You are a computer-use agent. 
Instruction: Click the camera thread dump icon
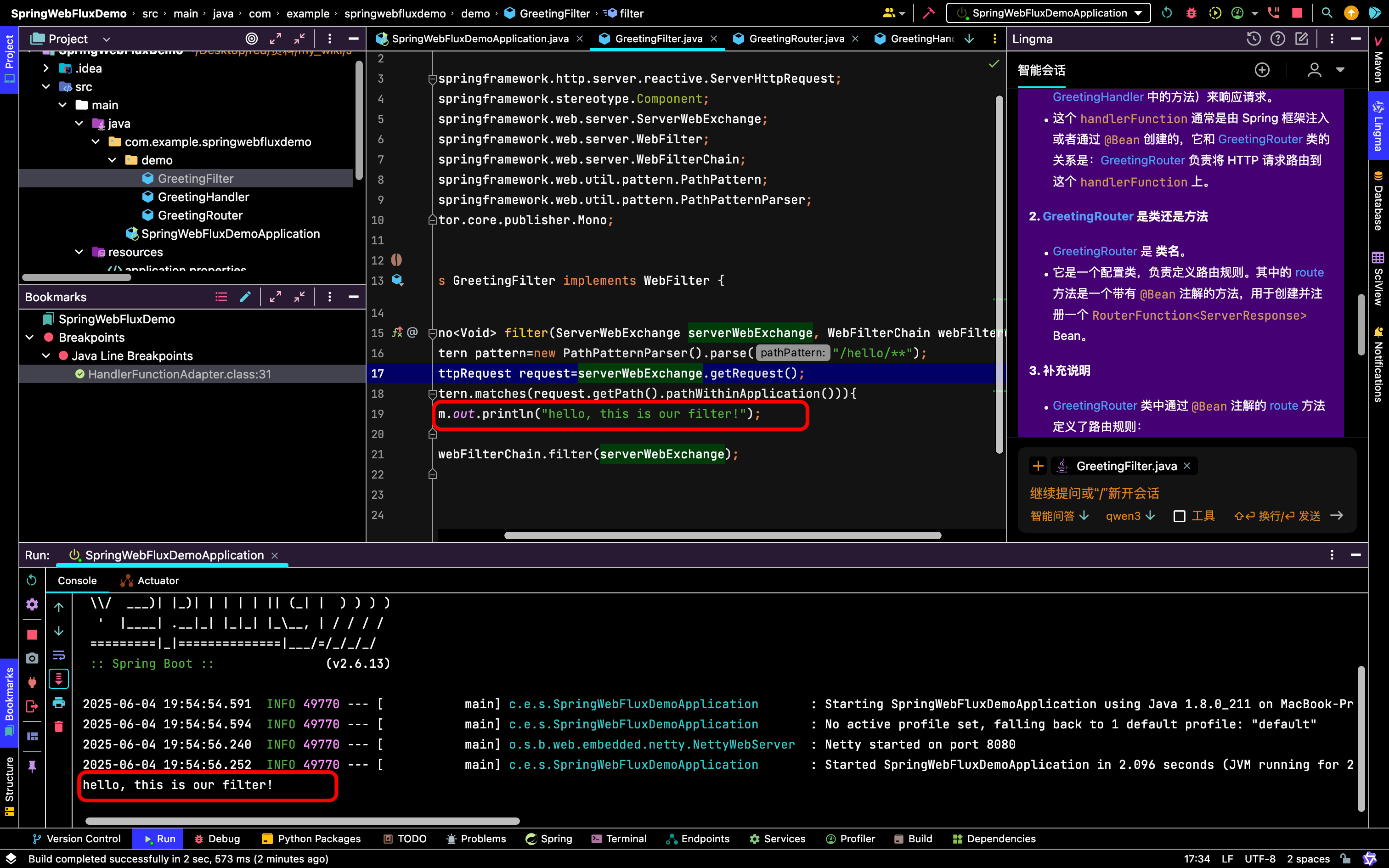click(x=32, y=658)
